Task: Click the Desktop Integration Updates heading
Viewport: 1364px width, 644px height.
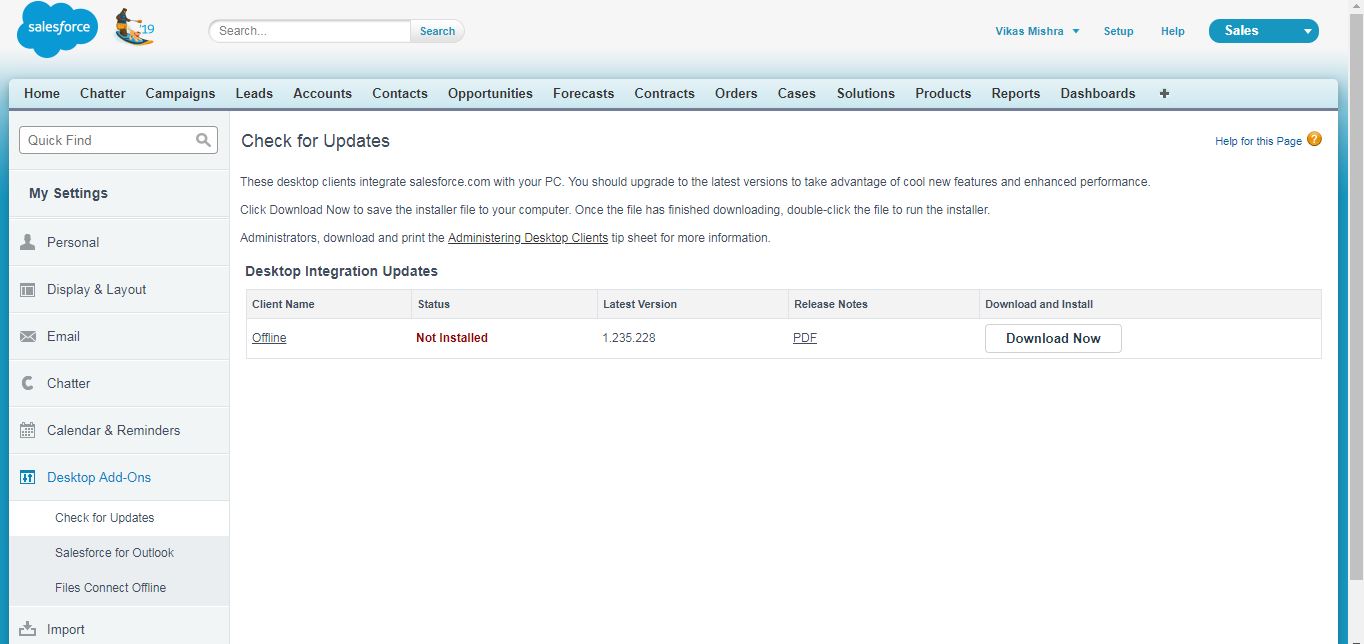Action: [341, 271]
